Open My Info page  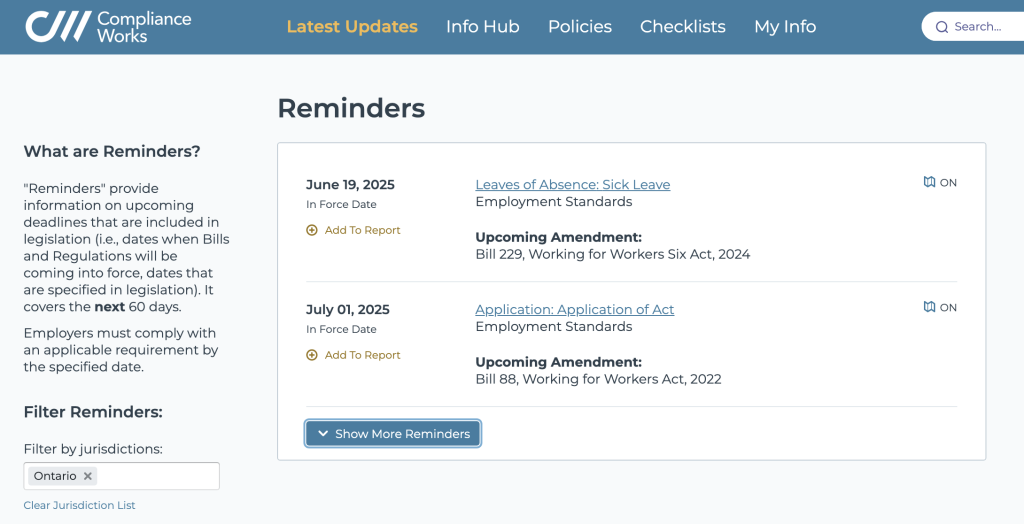pos(785,27)
